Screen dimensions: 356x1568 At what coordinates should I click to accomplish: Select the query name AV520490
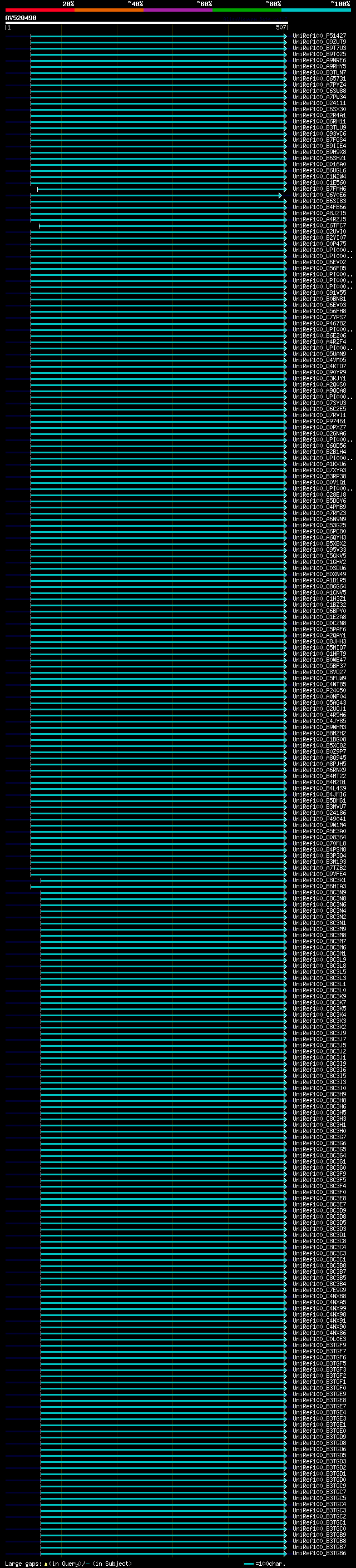click(21, 18)
